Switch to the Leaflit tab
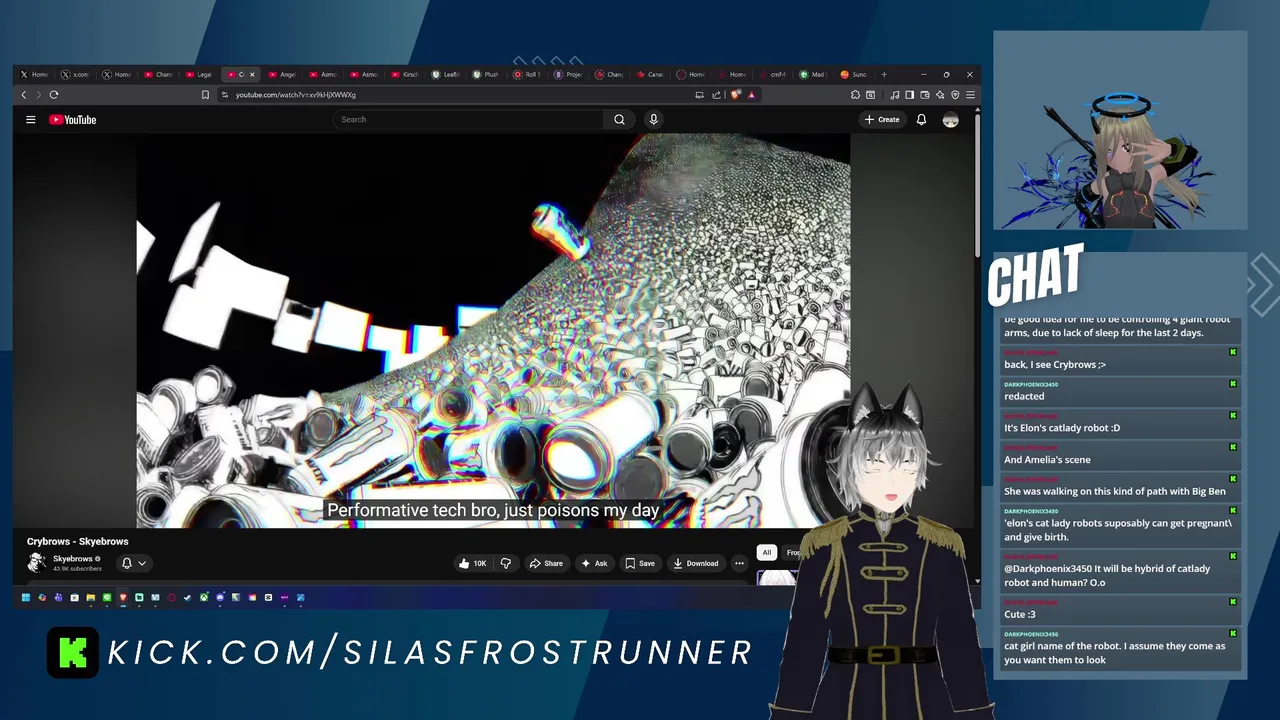Screen dimensions: 1280x720 [446, 74]
